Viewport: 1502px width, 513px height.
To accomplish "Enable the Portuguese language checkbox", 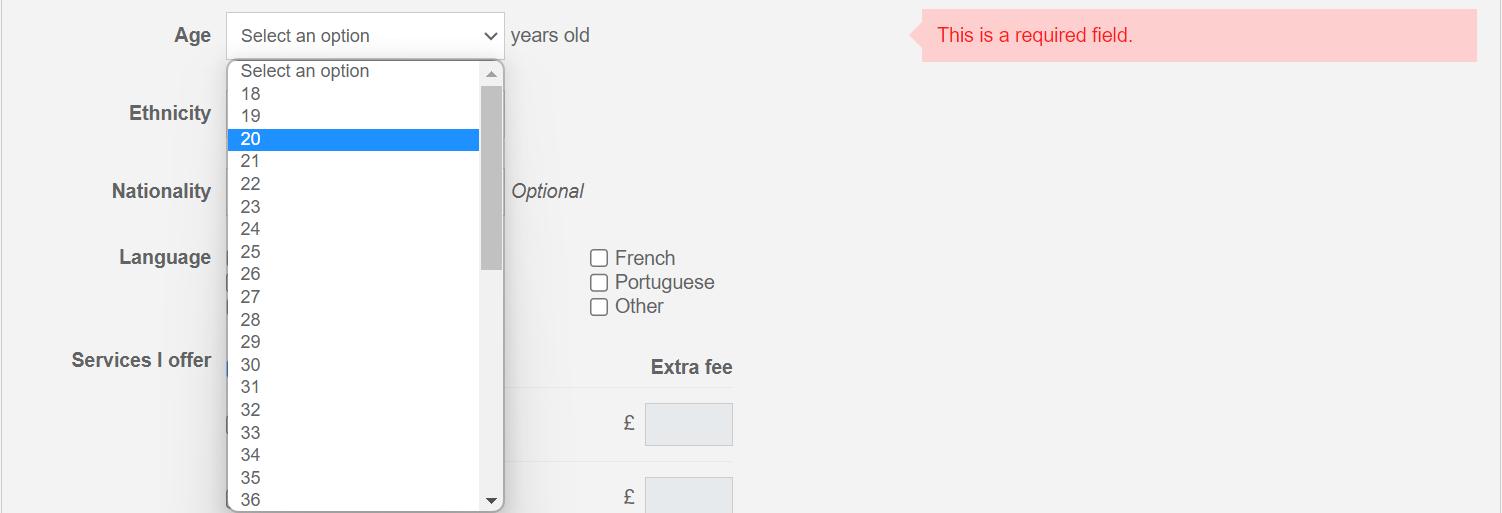I will click(599, 282).
